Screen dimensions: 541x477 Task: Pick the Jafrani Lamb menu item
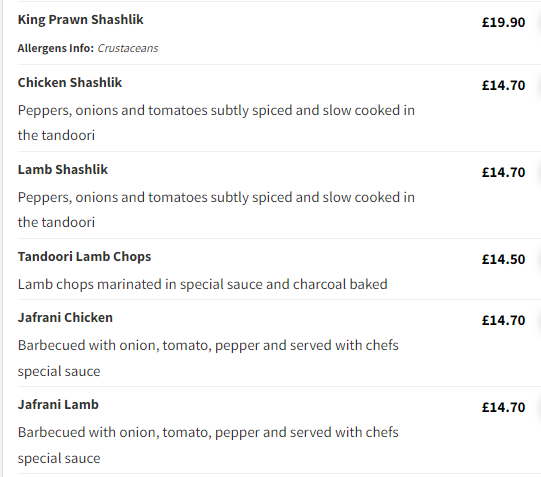[x=58, y=405]
